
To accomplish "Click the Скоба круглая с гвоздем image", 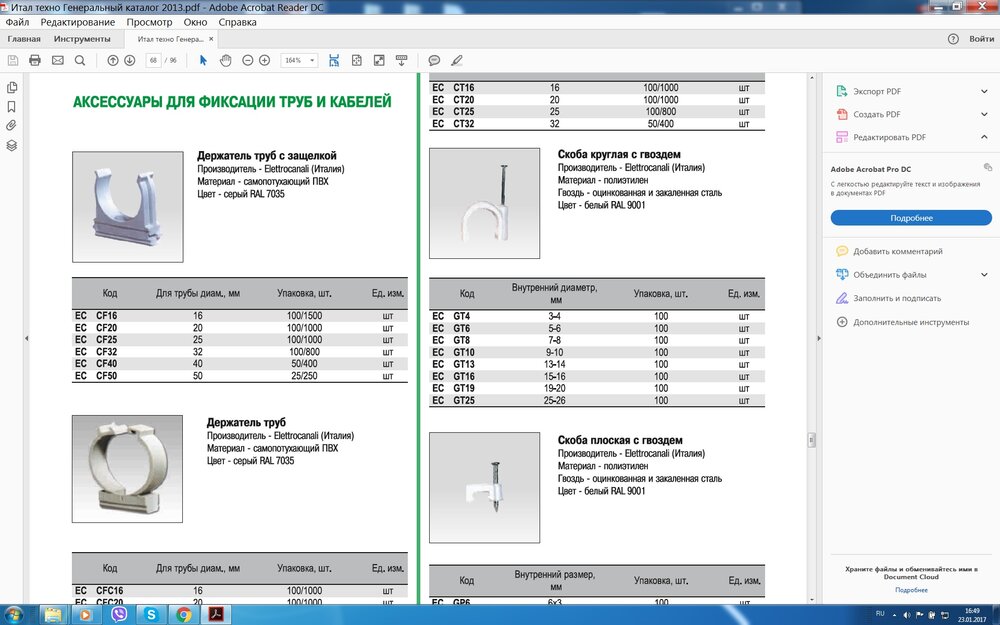I will pyautogui.click(x=484, y=203).
